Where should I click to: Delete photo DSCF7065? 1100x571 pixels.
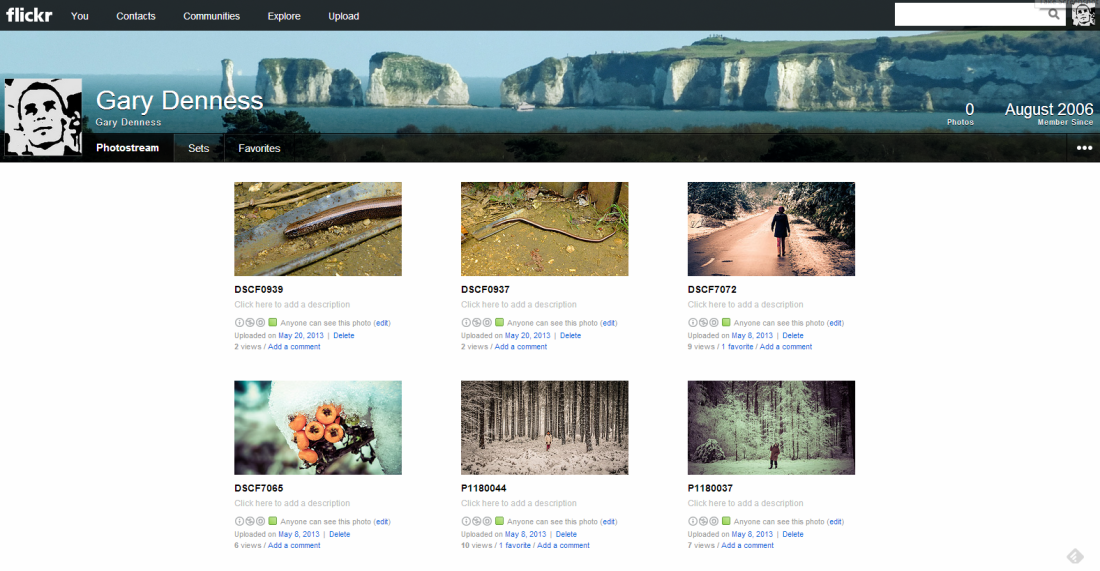point(340,534)
